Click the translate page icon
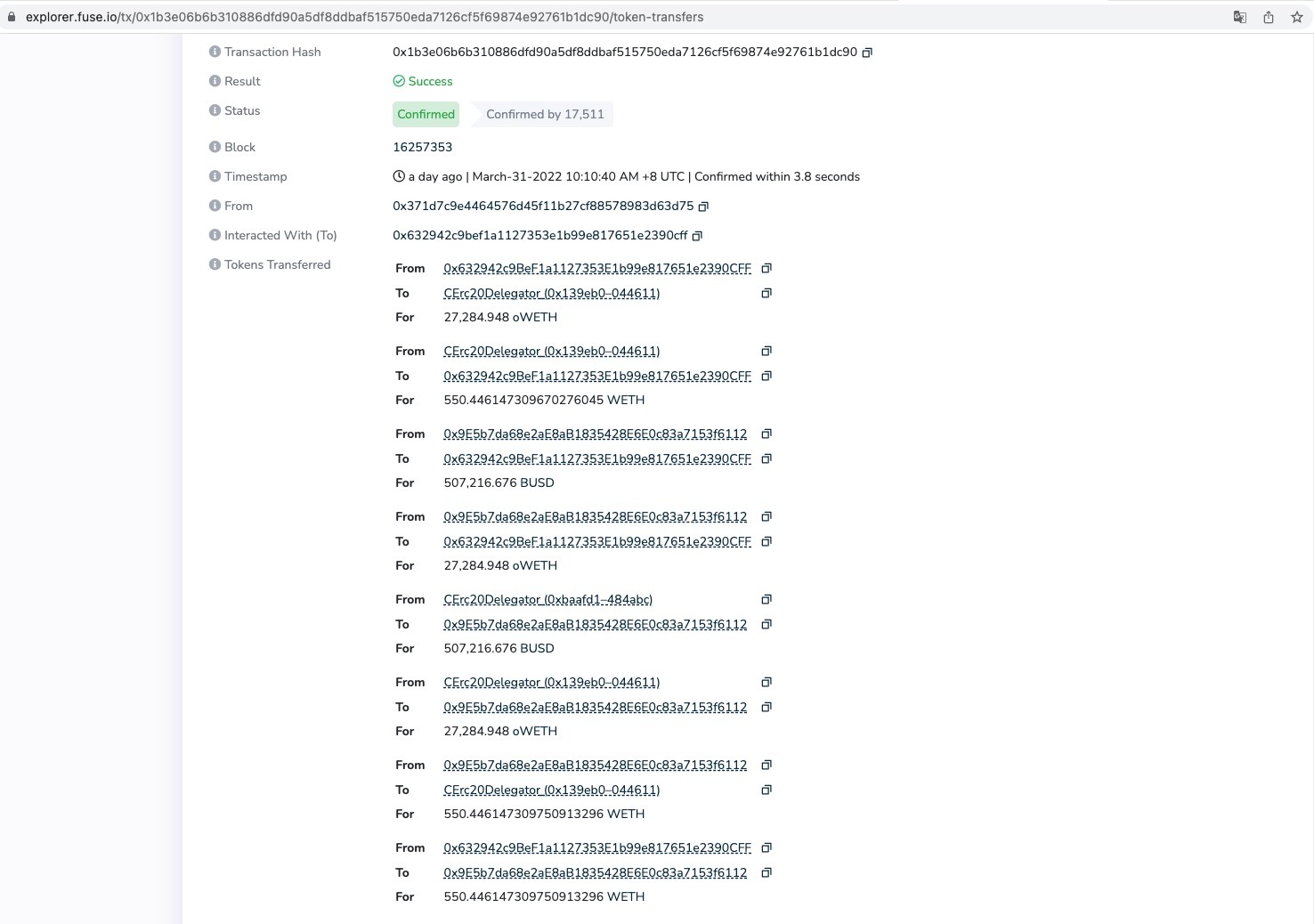Image resolution: width=1314 pixels, height=924 pixels. click(x=1239, y=17)
